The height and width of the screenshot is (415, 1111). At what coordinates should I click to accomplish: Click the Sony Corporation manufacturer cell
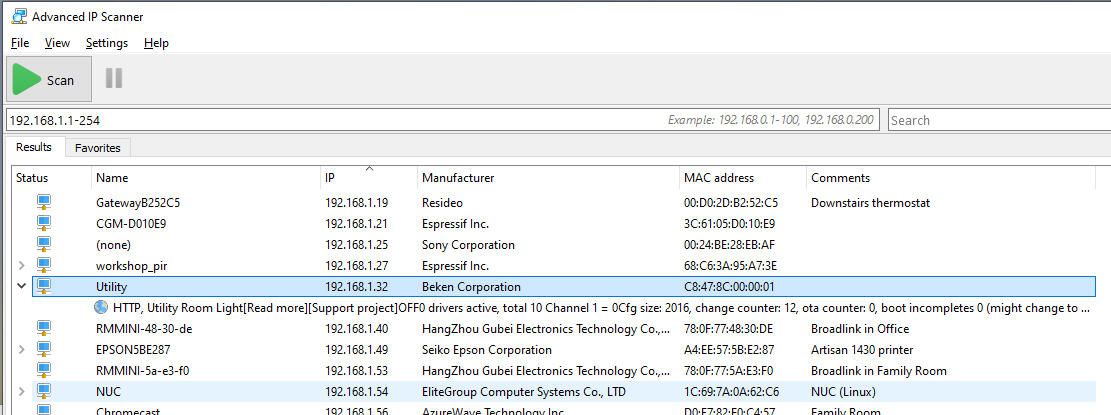[x=468, y=245]
